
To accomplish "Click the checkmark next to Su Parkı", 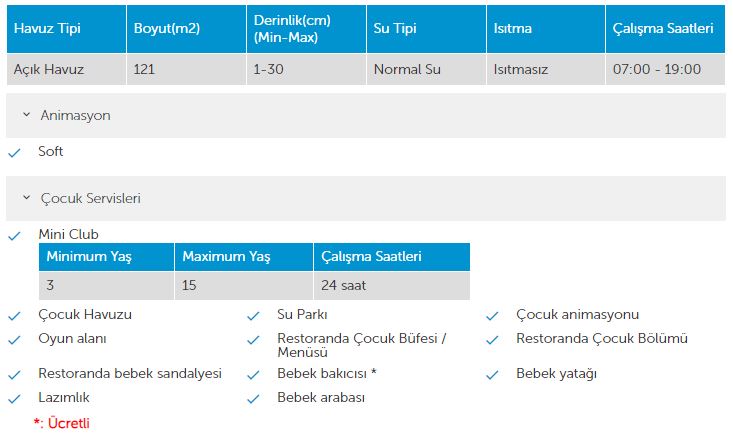I will tap(252, 316).
